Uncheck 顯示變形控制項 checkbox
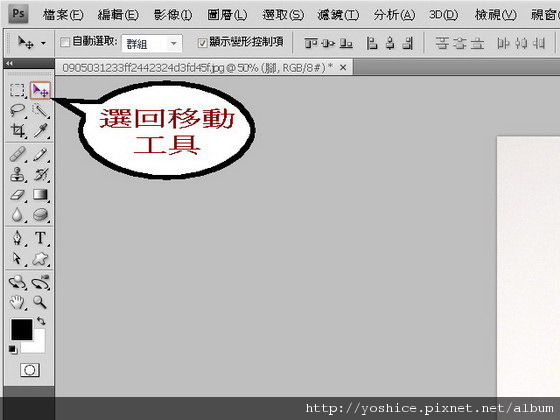560x420 pixels. pyautogui.click(x=202, y=43)
